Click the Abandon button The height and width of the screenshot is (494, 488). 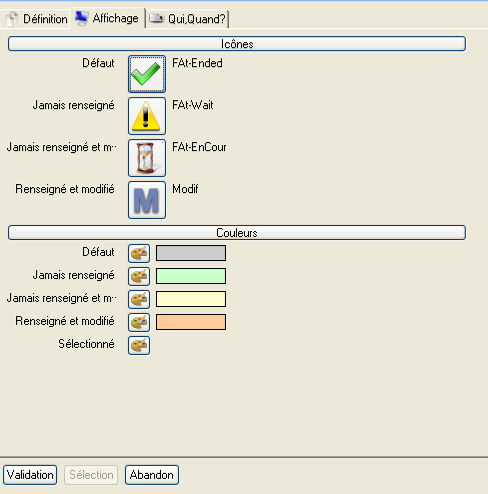pyautogui.click(x=152, y=475)
